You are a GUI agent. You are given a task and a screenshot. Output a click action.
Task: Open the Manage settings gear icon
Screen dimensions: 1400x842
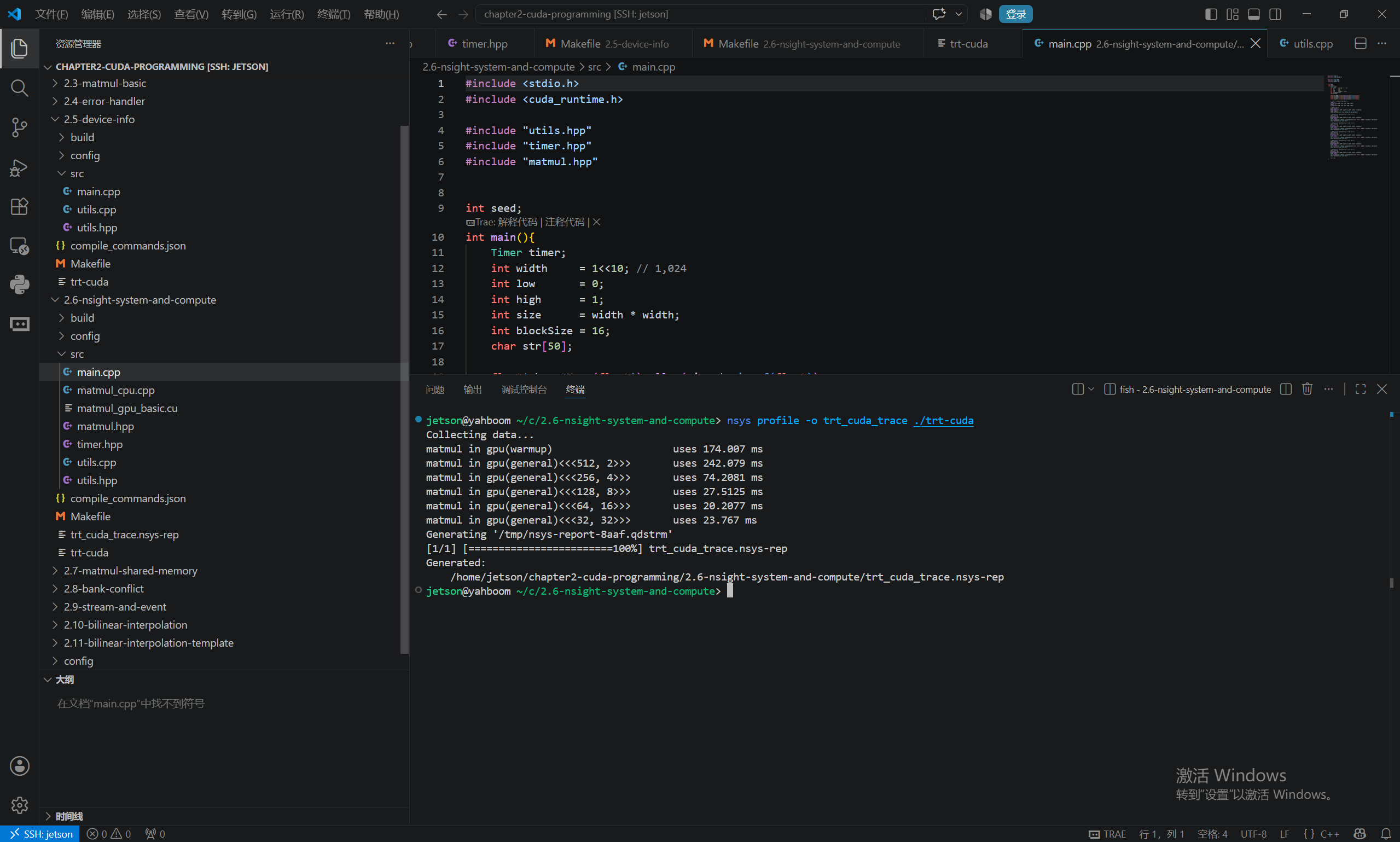pos(19,805)
